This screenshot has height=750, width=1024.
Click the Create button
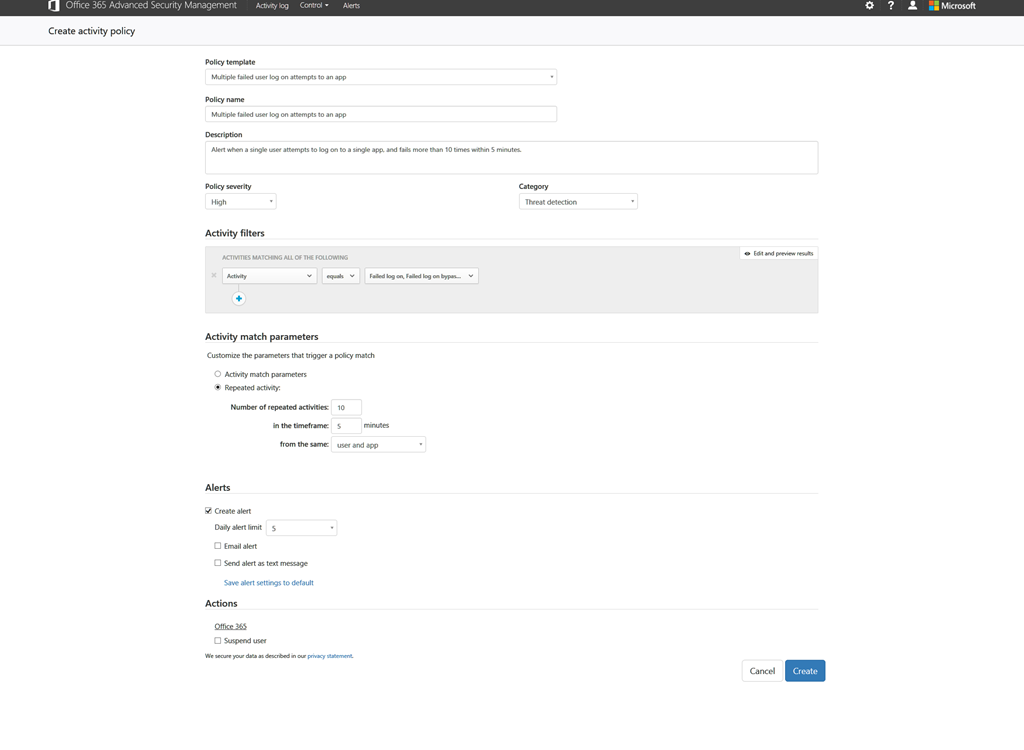coord(805,671)
